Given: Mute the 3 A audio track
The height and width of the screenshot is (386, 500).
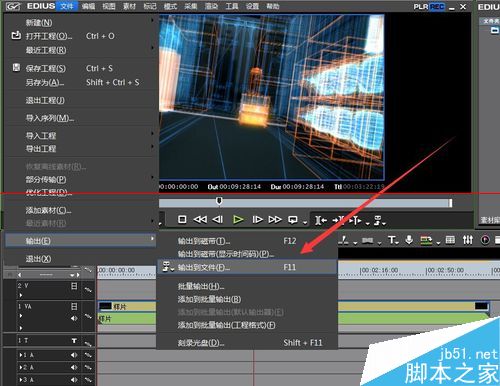Looking at the screenshot, I should tap(74, 380).
